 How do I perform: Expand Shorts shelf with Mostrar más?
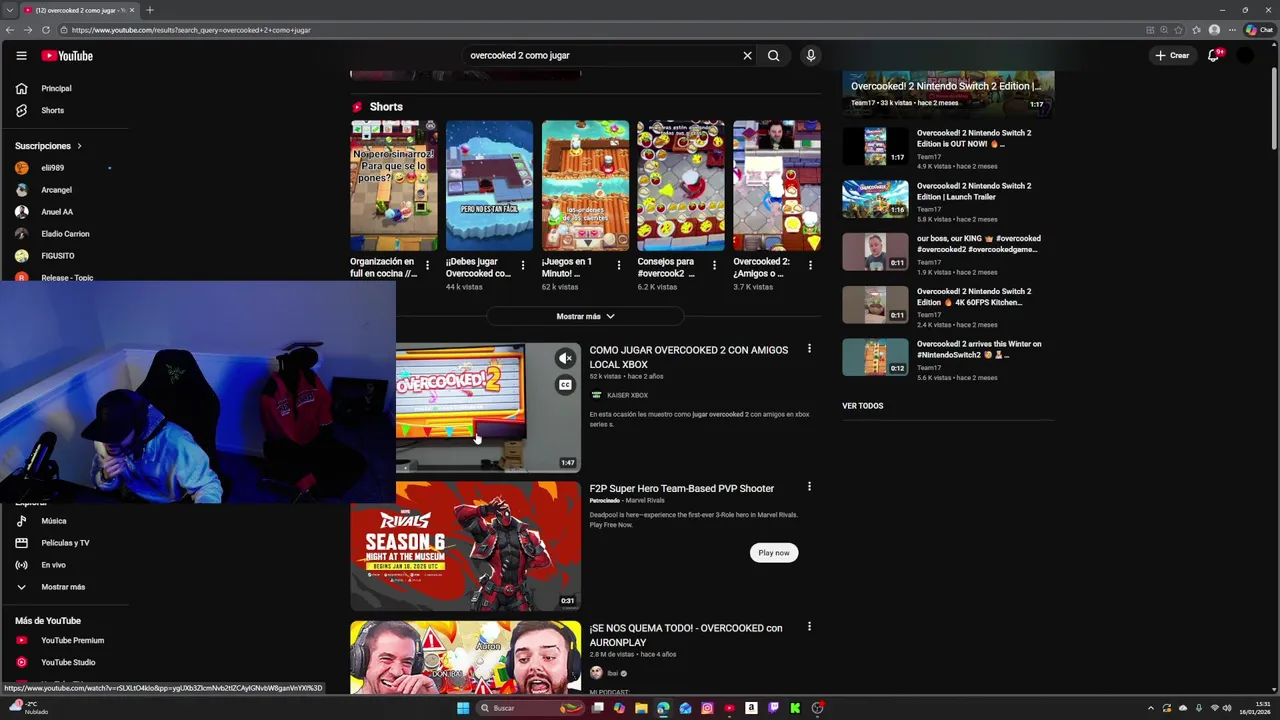pyautogui.click(x=585, y=316)
